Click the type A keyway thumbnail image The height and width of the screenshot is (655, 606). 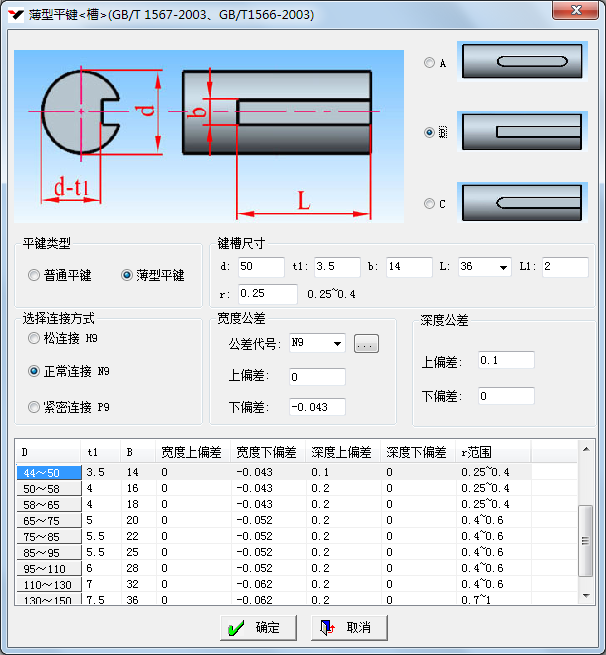pyautogui.click(x=522, y=61)
